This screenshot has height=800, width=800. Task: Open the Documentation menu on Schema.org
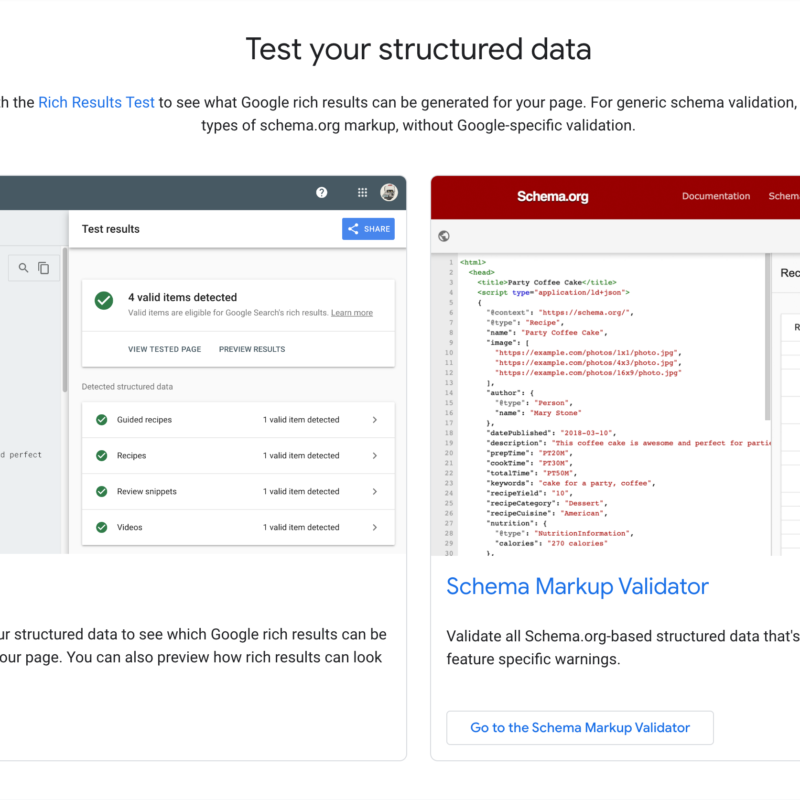[716, 196]
